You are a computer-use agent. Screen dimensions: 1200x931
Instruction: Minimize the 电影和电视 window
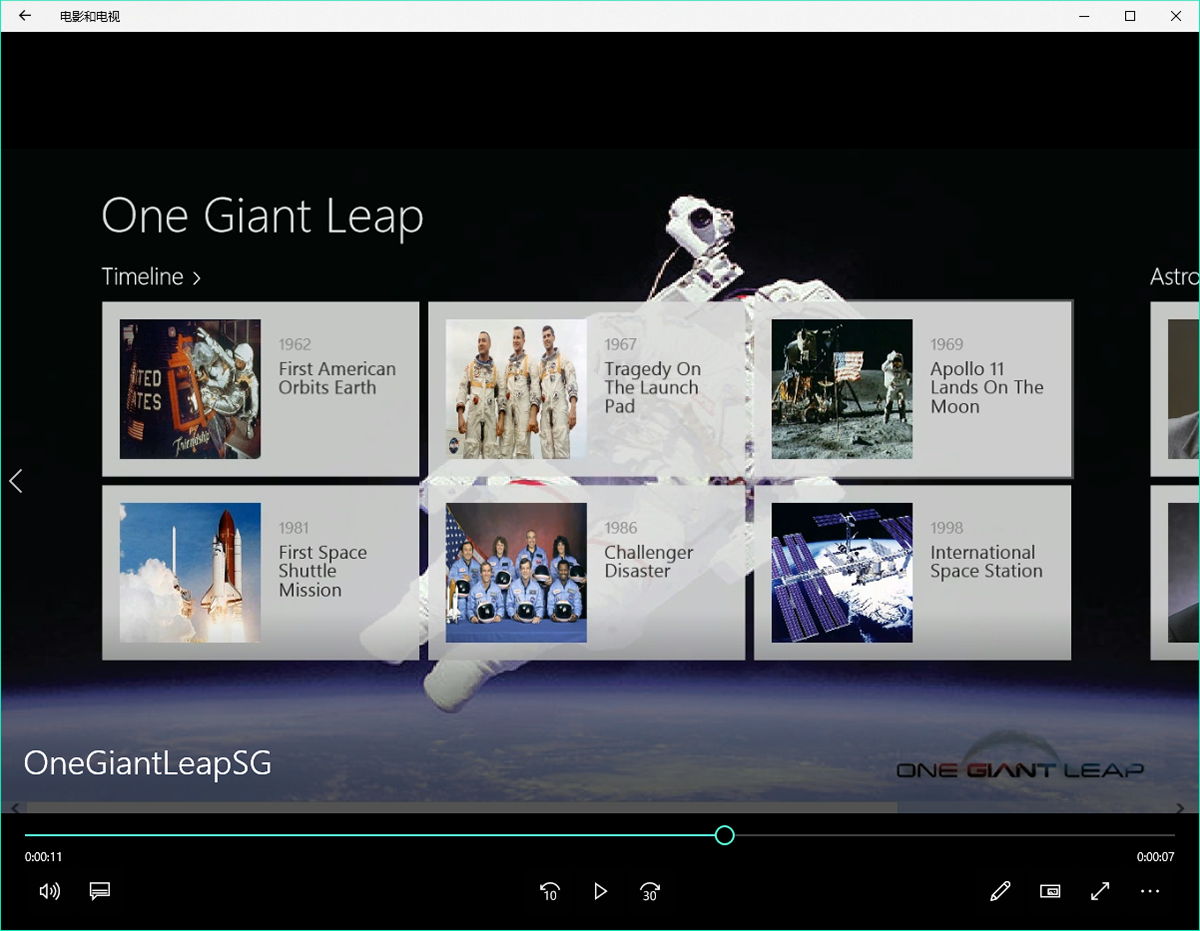[x=1085, y=16]
